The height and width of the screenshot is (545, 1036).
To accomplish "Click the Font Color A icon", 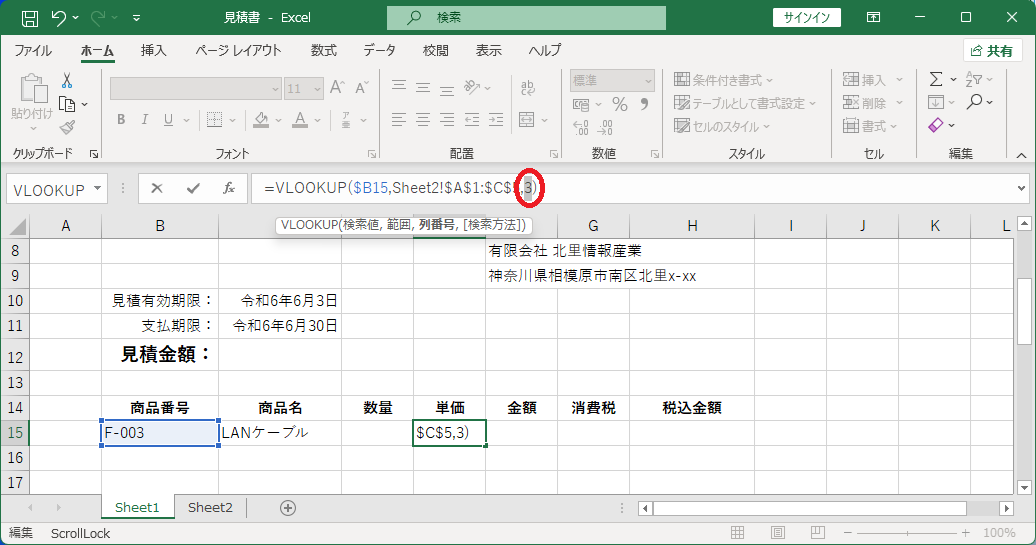I will coord(300,120).
